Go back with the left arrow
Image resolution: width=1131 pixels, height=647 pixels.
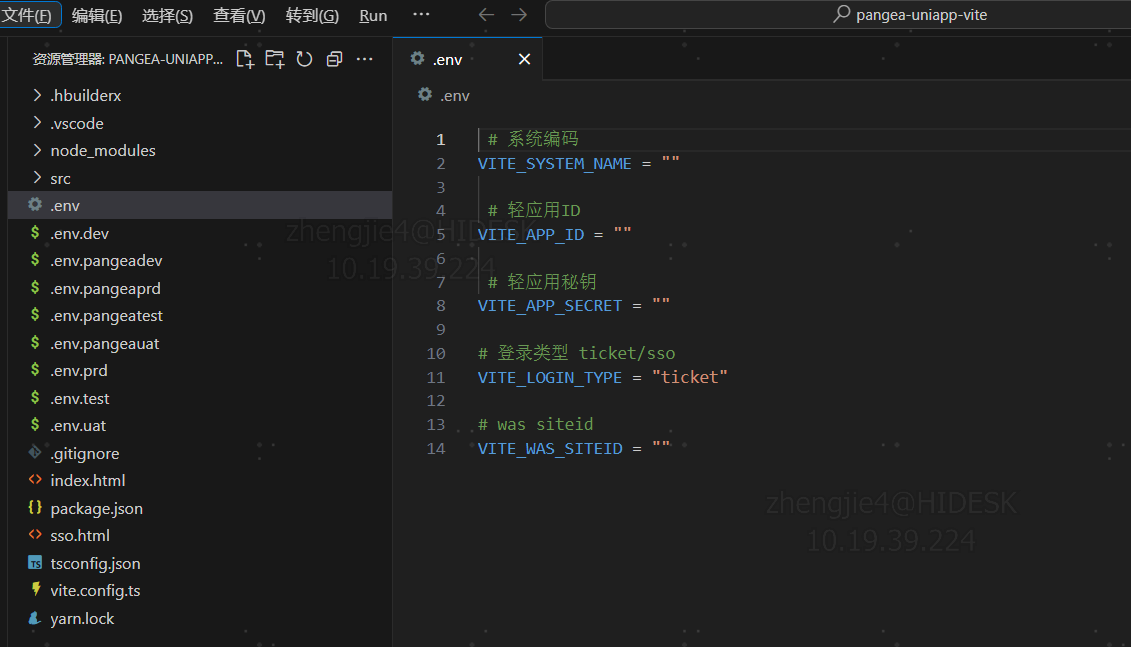[x=486, y=14]
